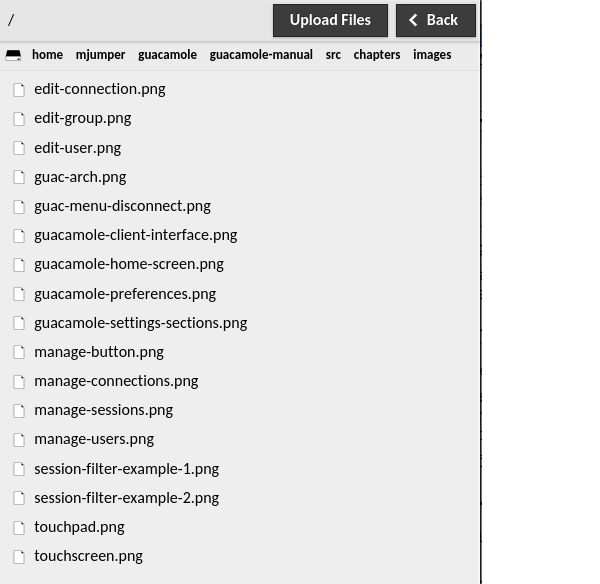600x584 pixels.
Task: Download guacamole-client-interface.png file
Action: point(136,235)
